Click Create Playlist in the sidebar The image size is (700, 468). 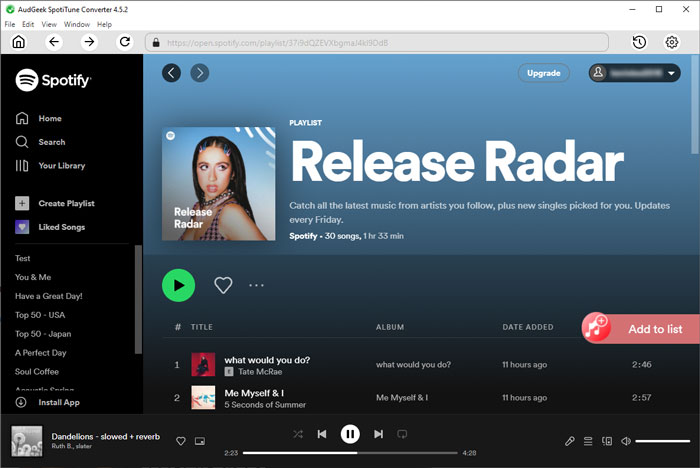tap(54, 203)
